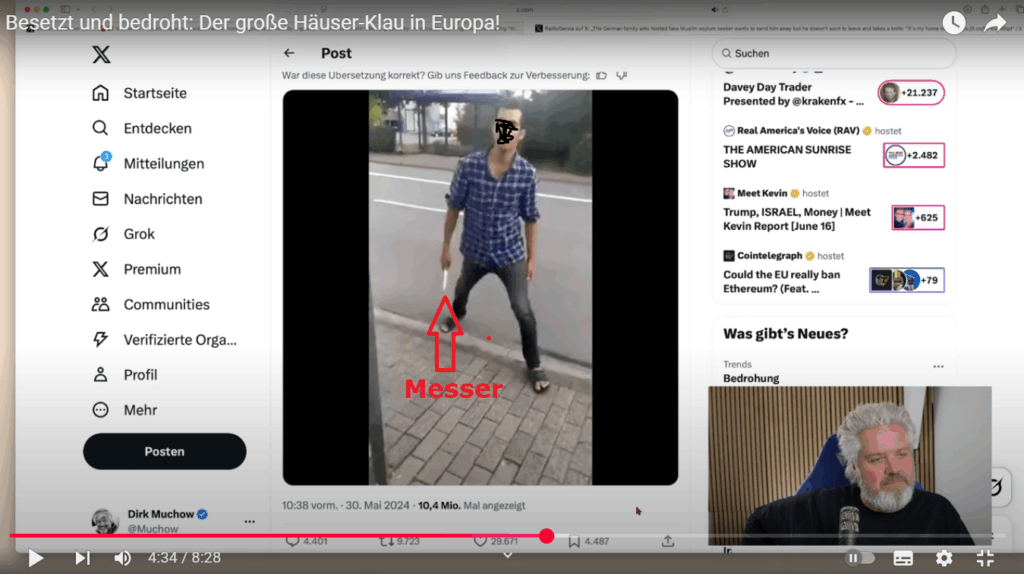Mute the video volume speaker
This screenshot has height=574, width=1024.
122,558
